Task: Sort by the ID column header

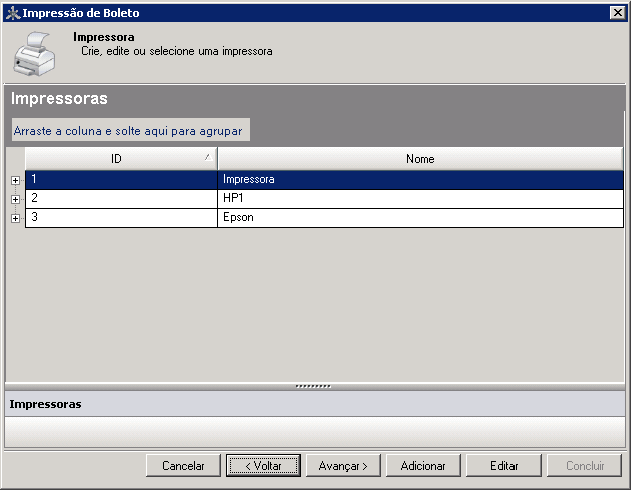Action: [121, 159]
